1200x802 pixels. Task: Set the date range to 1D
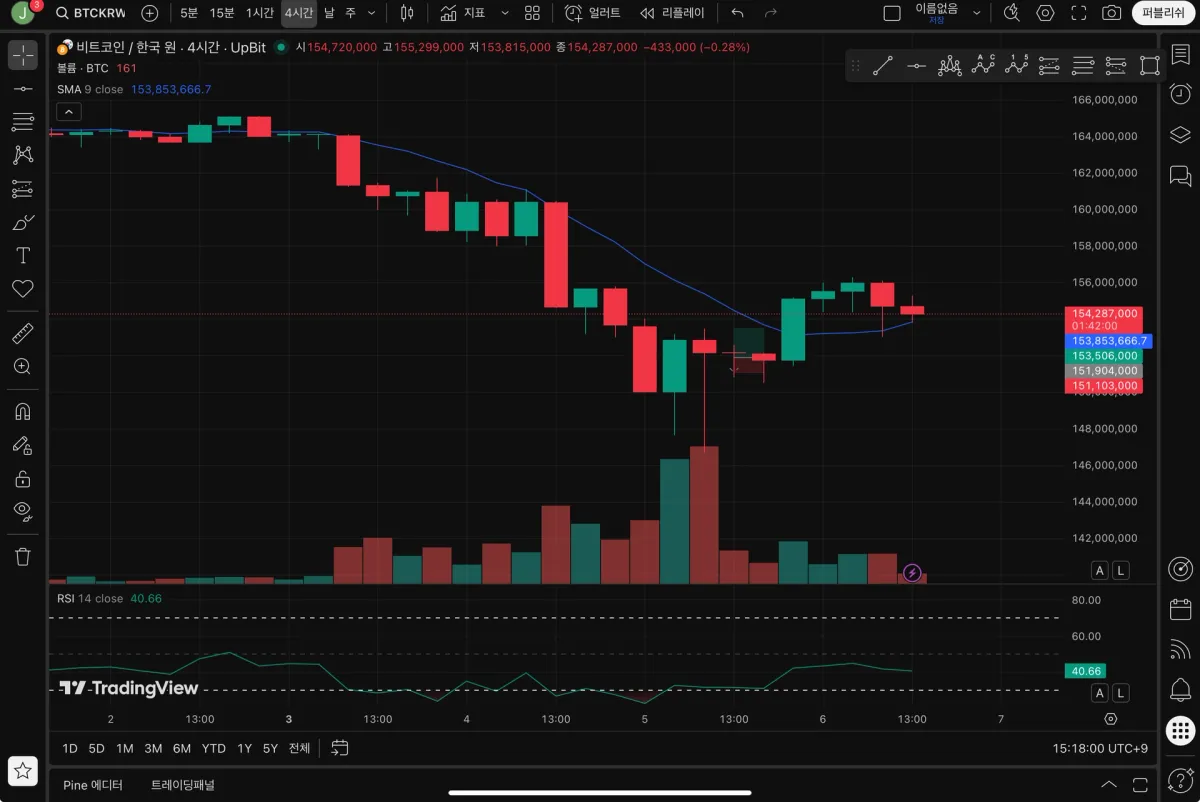coord(69,748)
